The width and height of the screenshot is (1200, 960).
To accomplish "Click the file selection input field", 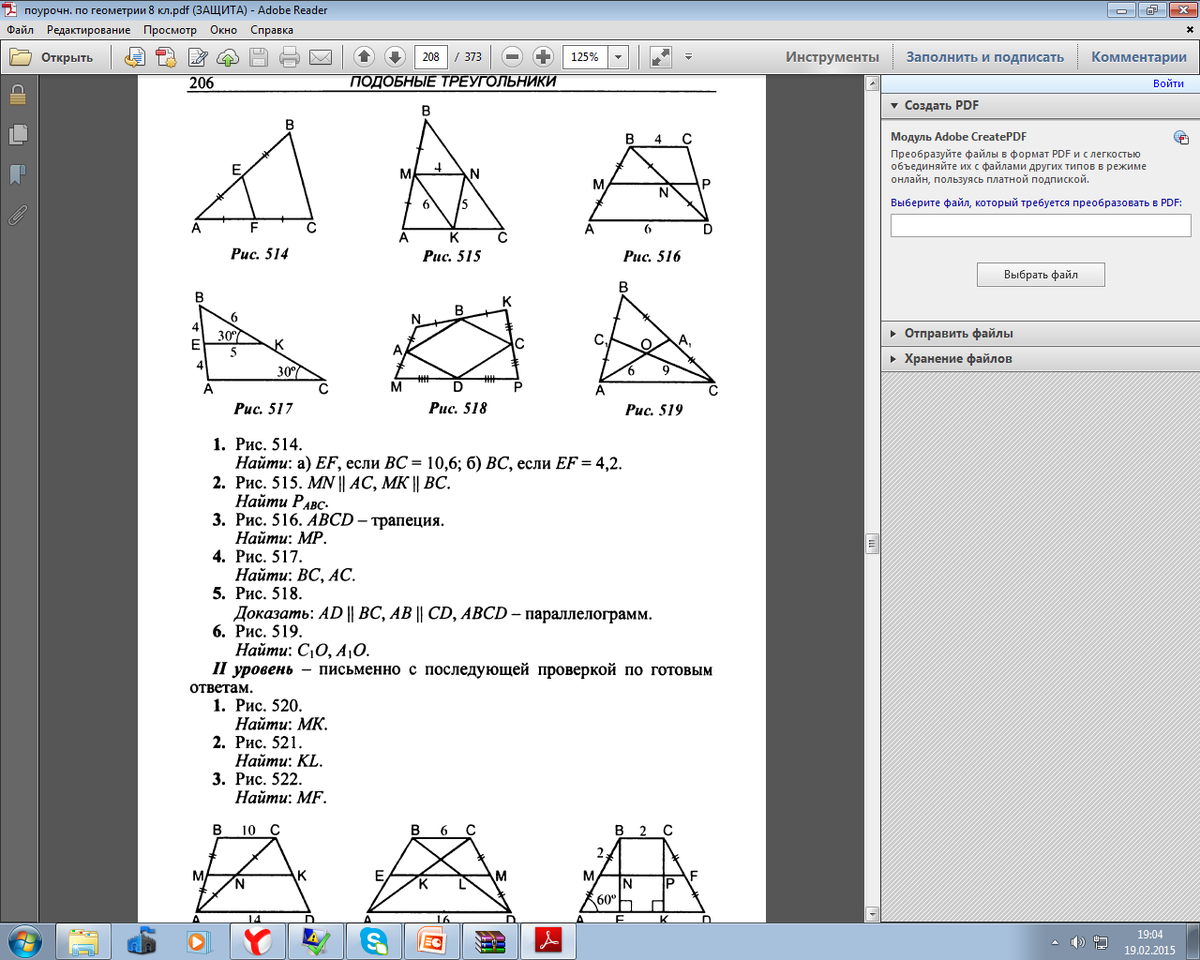I will (1041, 225).
